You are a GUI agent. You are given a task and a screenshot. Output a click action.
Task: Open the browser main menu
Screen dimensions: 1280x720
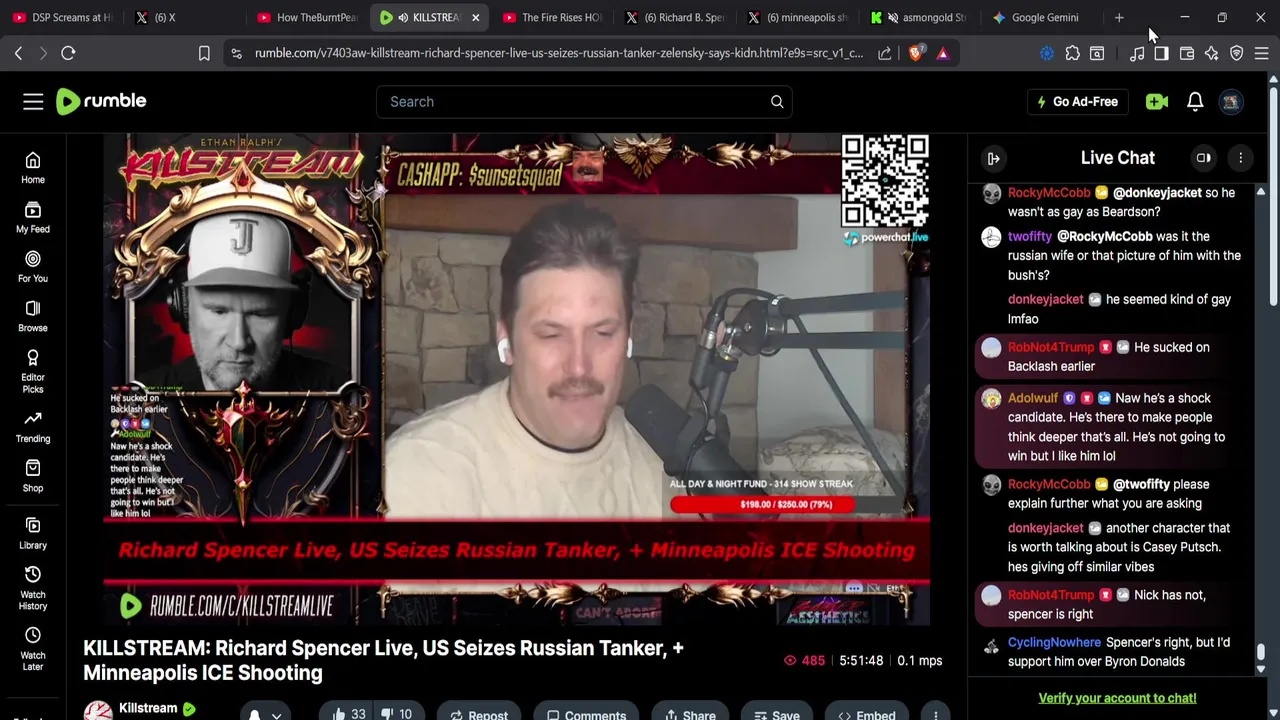pyautogui.click(x=1262, y=53)
